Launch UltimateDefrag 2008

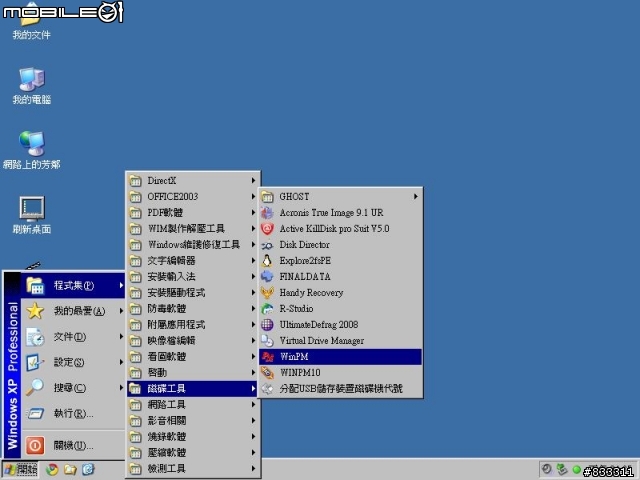point(340,324)
